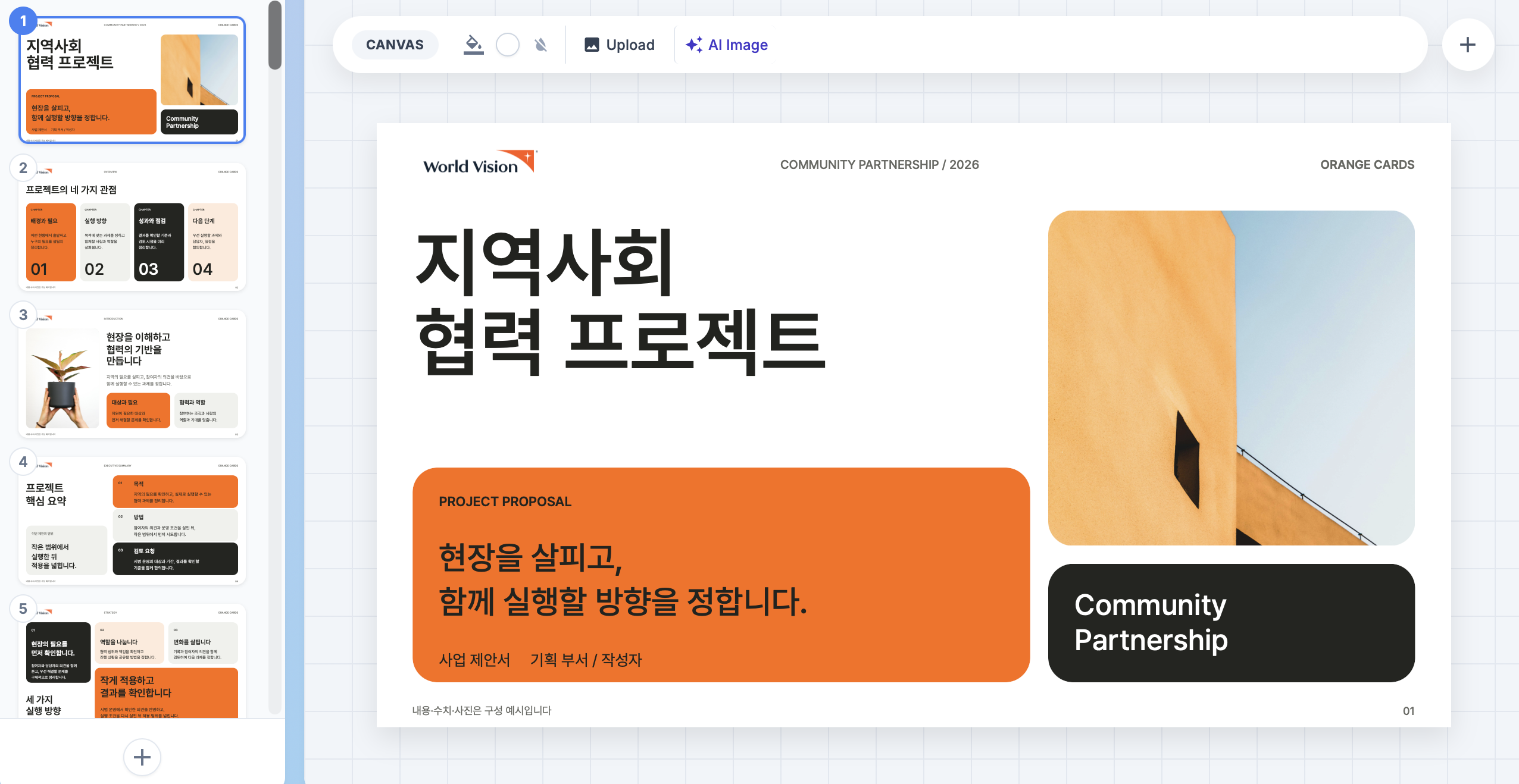Select slide 1 thumbnail
This screenshot has width=1519, height=784.
tap(132, 80)
